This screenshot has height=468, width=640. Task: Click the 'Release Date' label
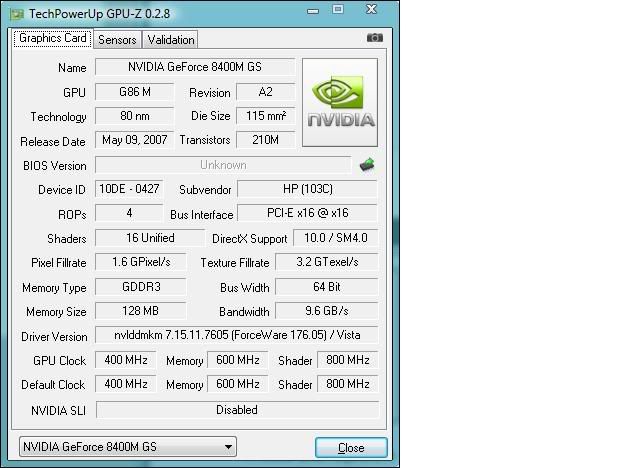[x=53, y=142]
